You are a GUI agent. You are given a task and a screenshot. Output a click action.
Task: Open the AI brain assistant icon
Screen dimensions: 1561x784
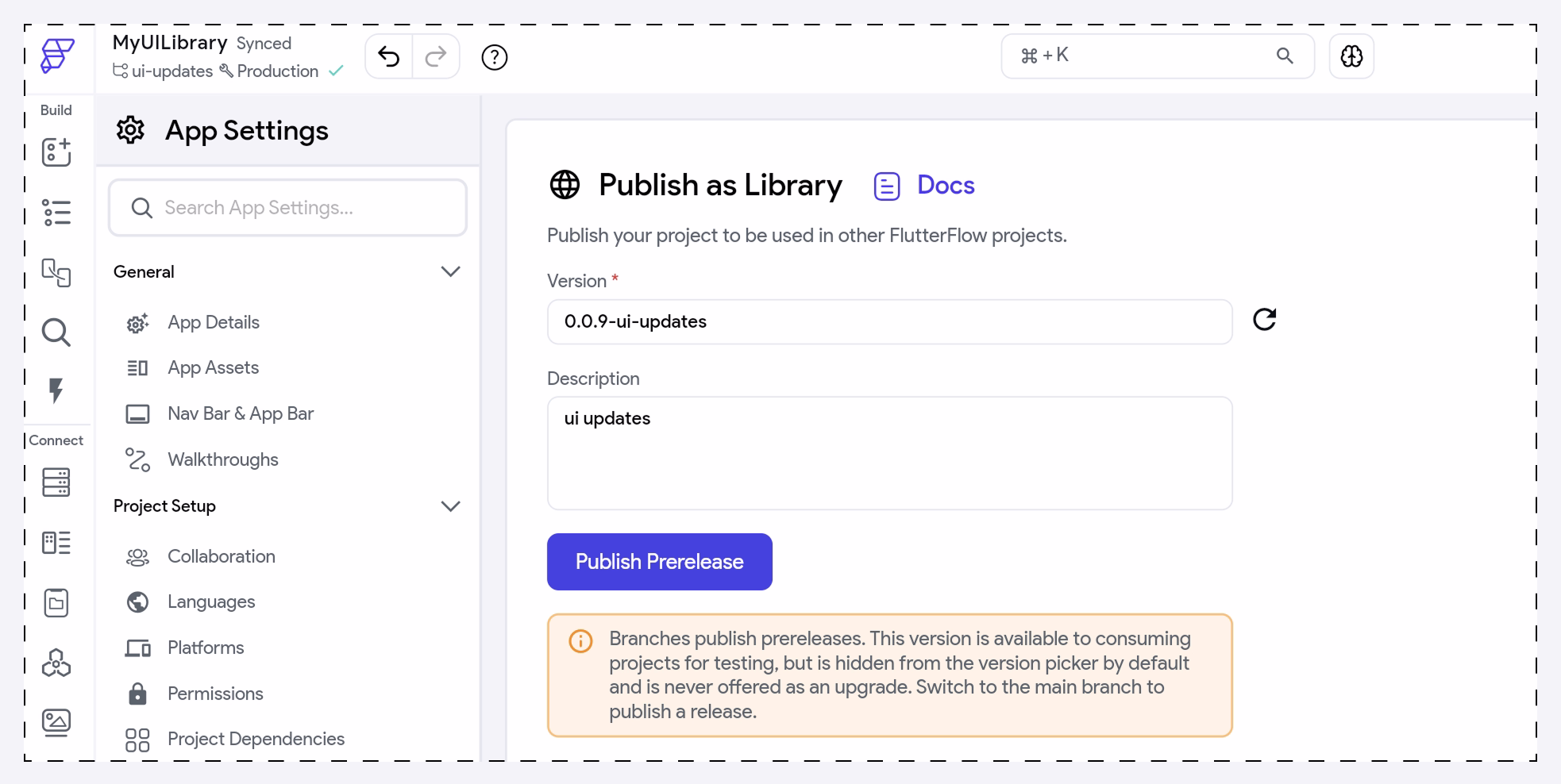click(1351, 56)
